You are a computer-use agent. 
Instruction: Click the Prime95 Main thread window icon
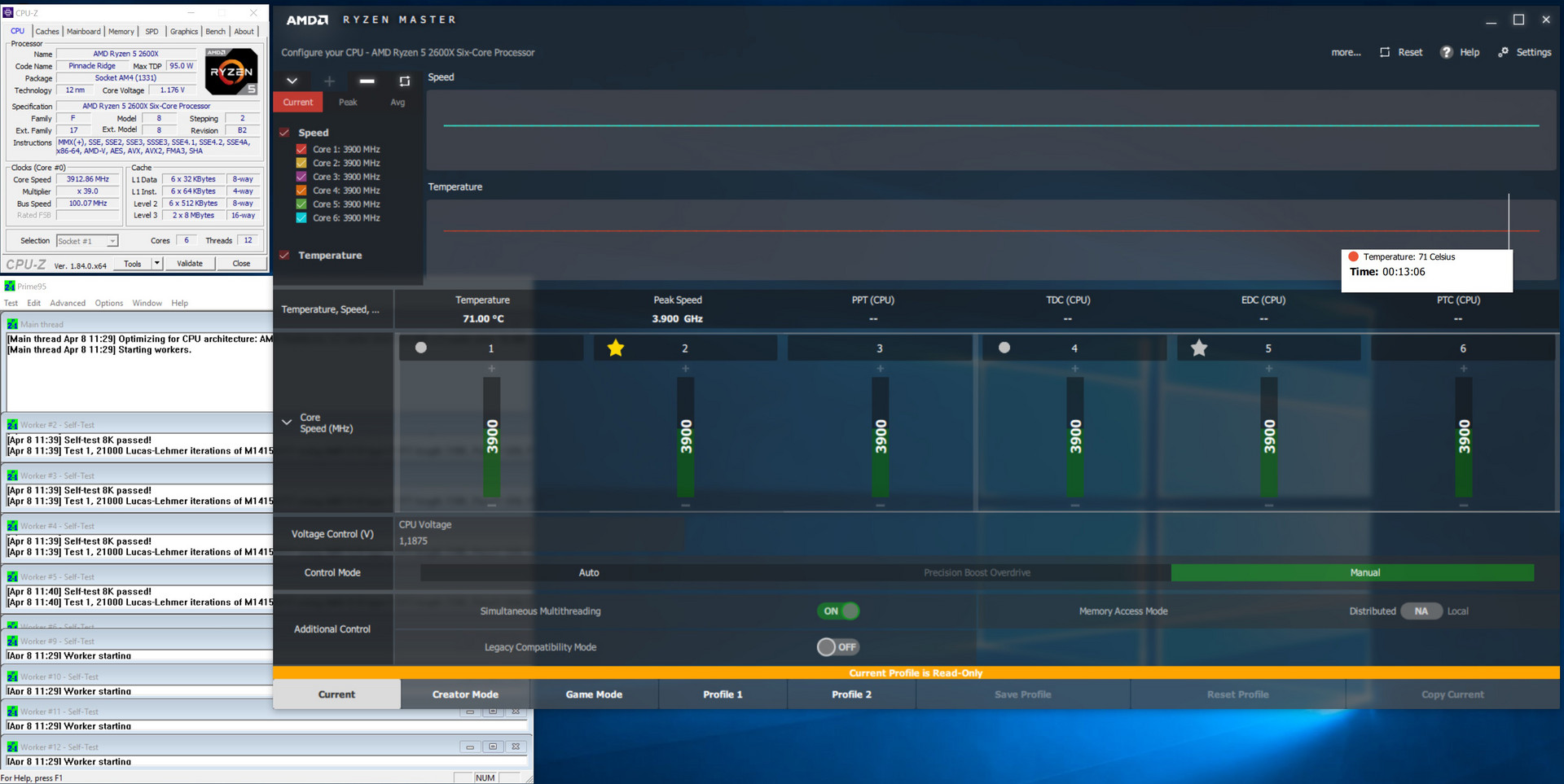(12, 324)
